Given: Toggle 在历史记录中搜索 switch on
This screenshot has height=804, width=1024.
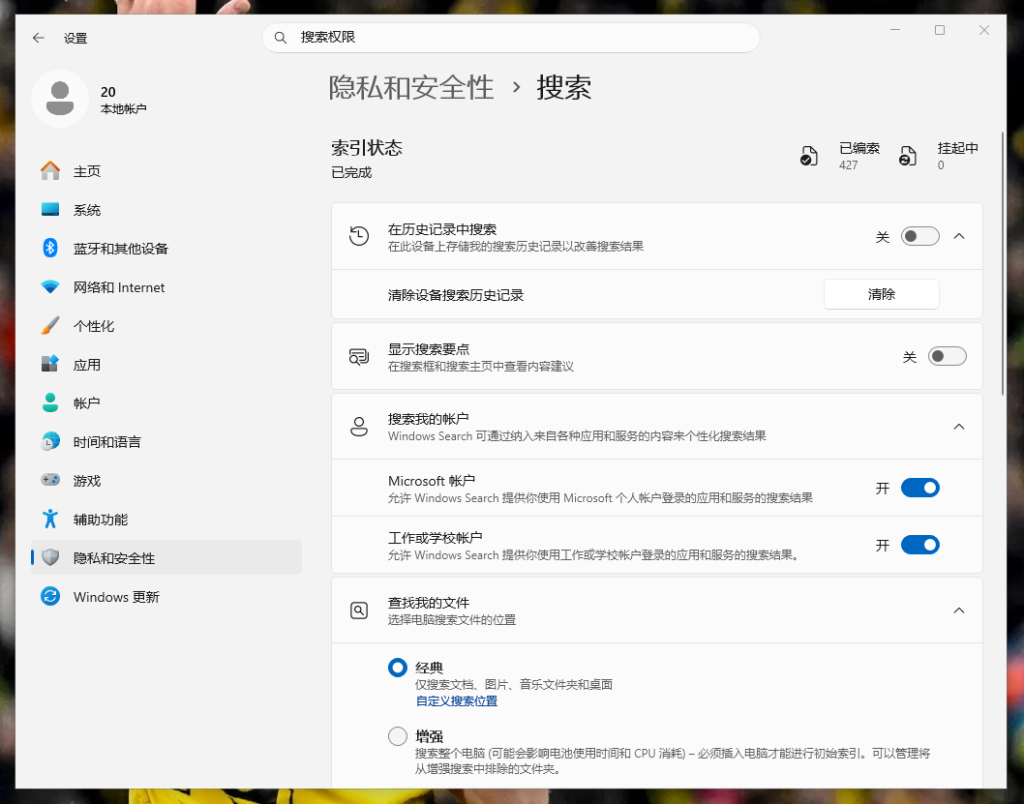Looking at the screenshot, I should tap(920, 236).
